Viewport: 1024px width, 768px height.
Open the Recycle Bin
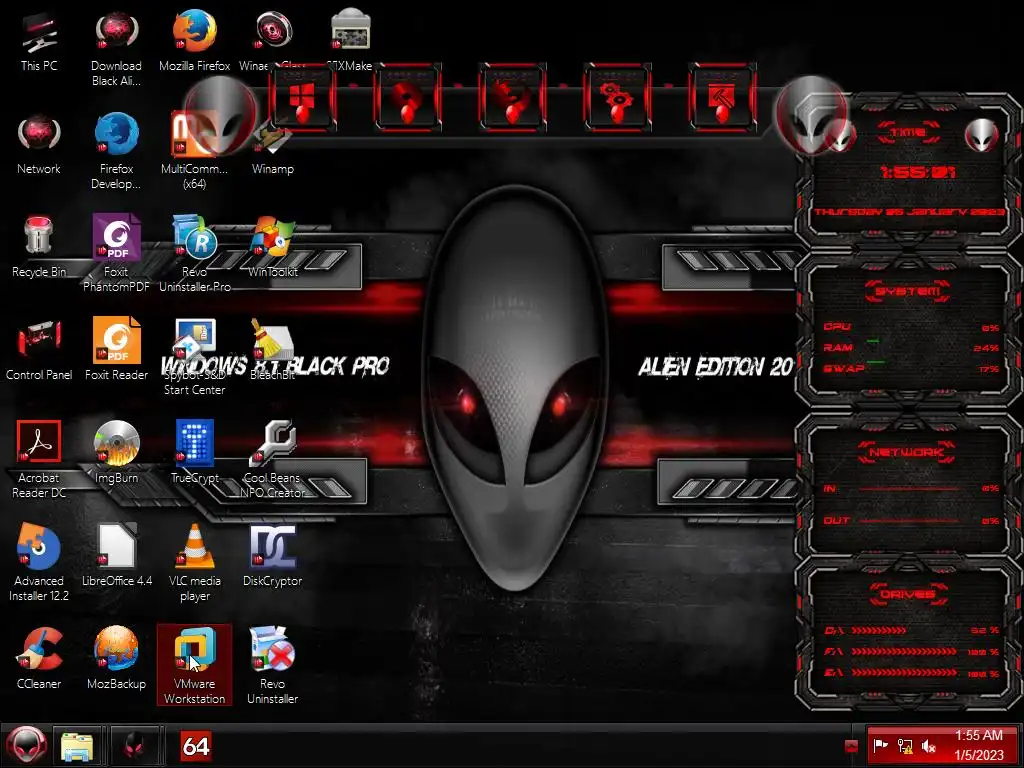pyautogui.click(x=39, y=247)
